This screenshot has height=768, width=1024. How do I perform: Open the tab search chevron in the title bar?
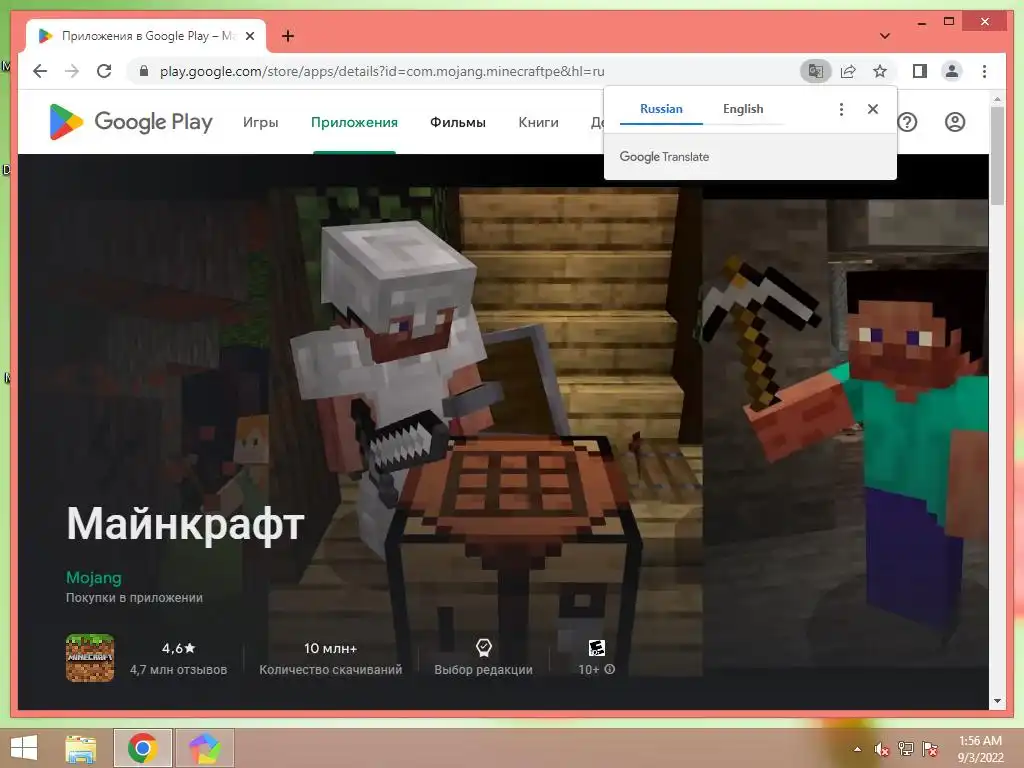click(x=885, y=36)
